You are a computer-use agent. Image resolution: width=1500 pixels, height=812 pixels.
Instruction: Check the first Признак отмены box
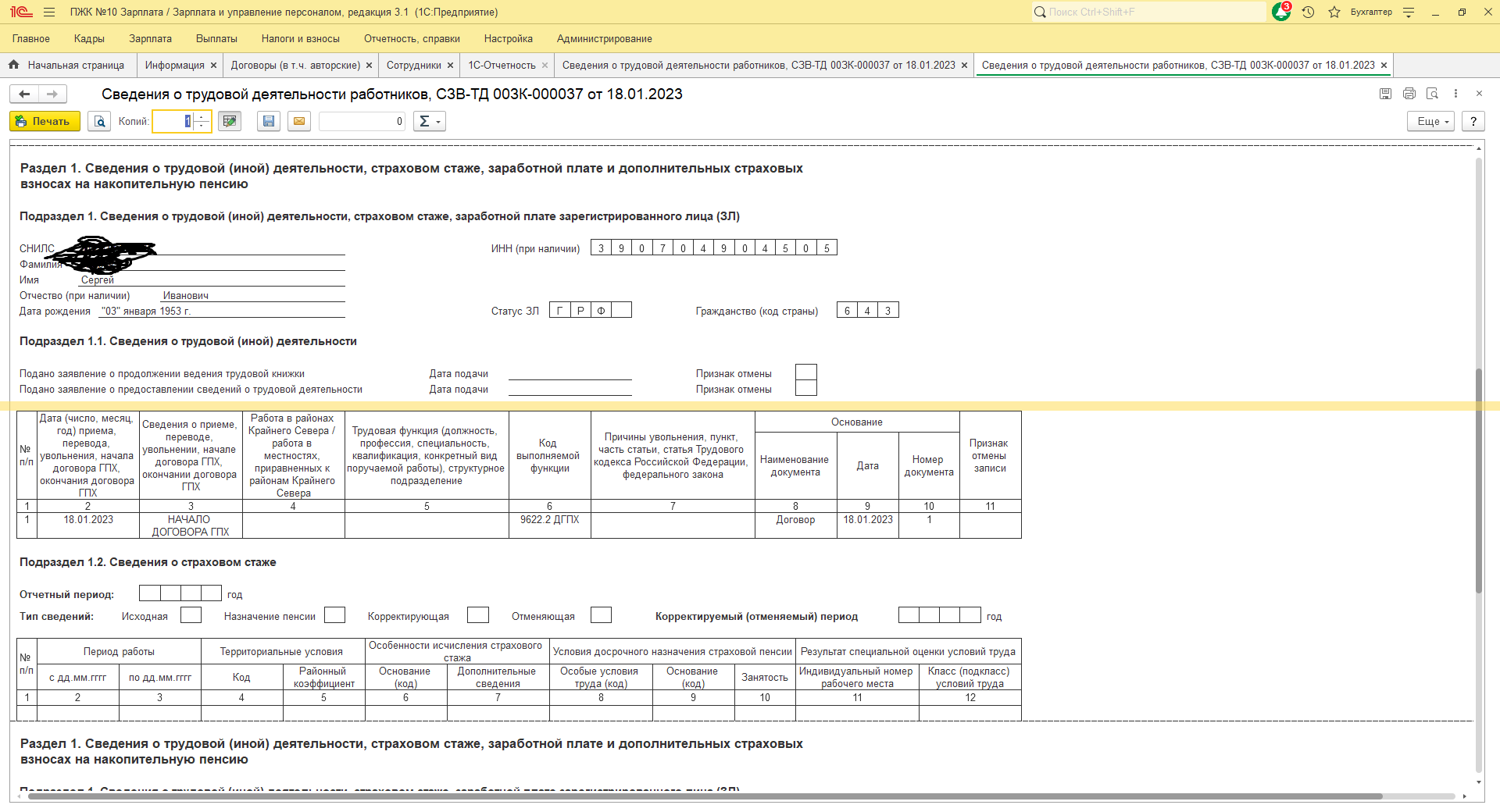tap(805, 372)
